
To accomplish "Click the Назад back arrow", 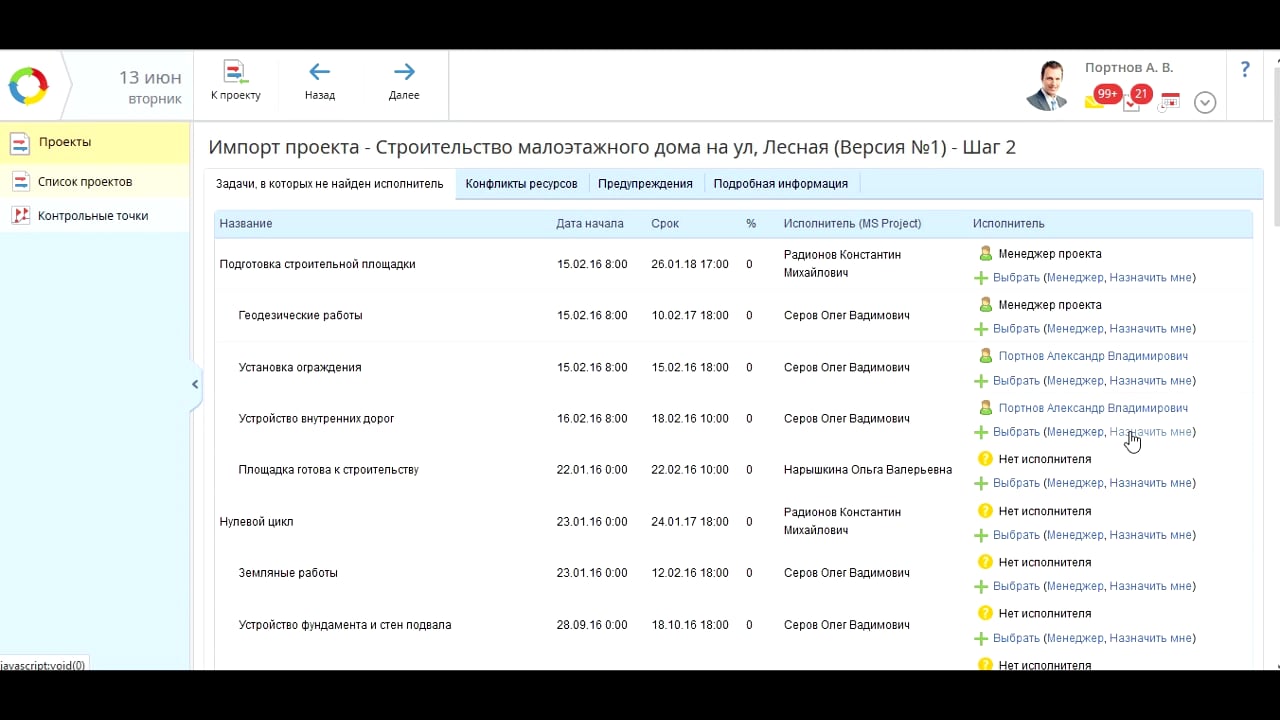I will 320,81.
